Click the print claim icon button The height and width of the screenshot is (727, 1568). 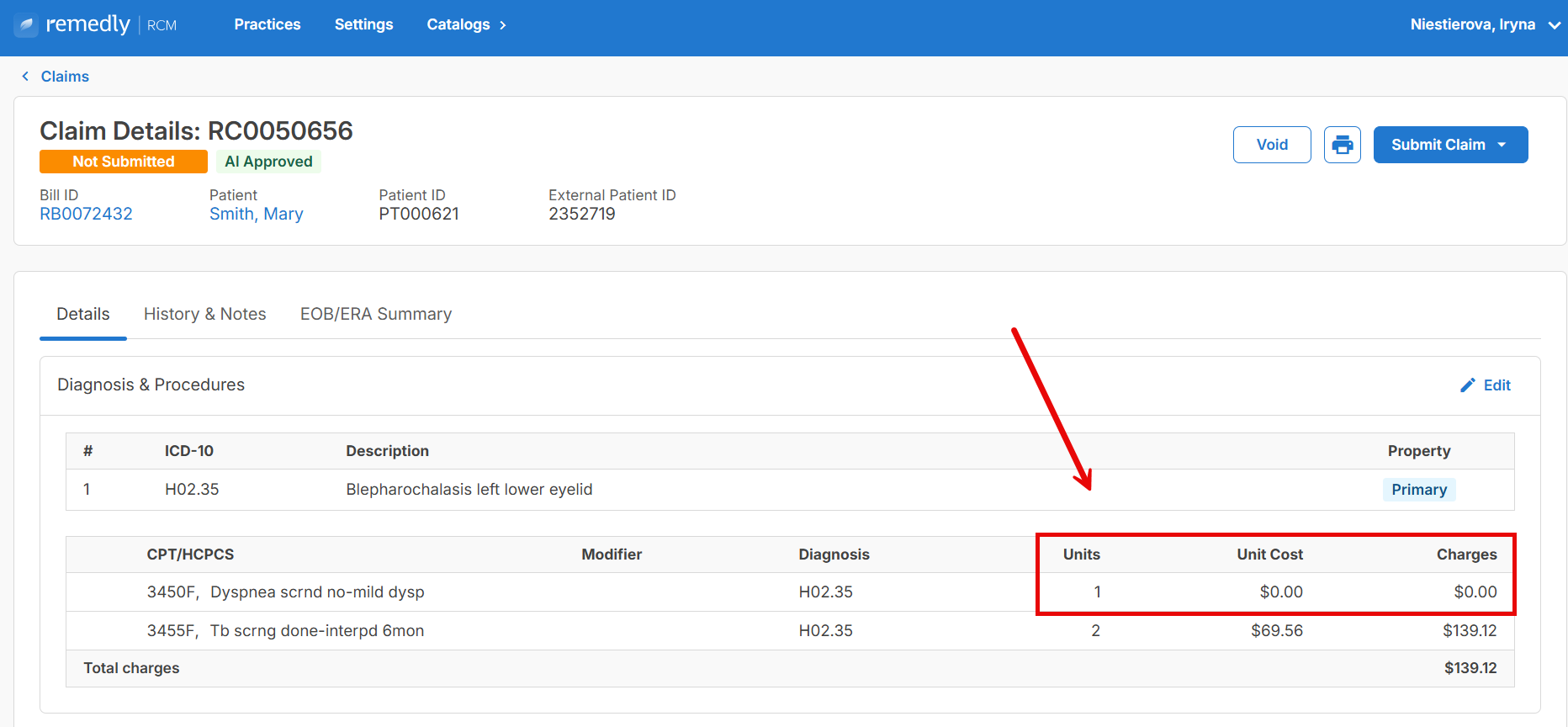pyautogui.click(x=1343, y=145)
